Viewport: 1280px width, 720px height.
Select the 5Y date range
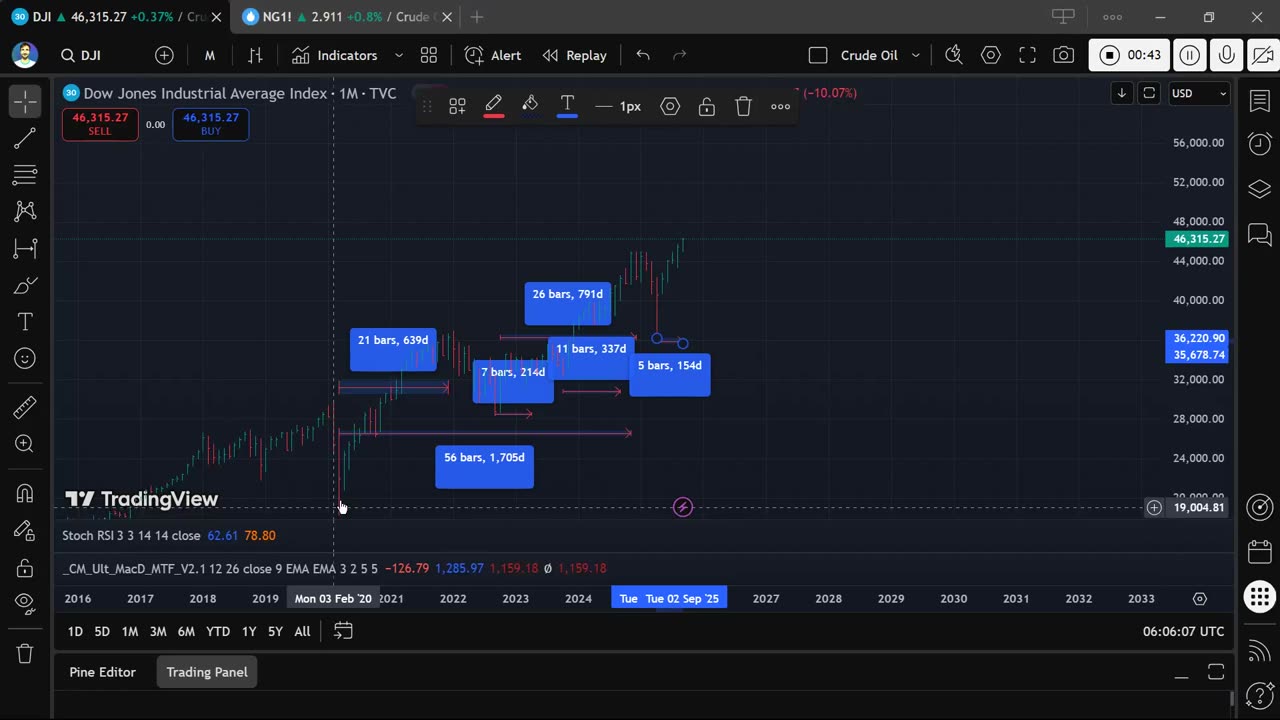pos(275,631)
